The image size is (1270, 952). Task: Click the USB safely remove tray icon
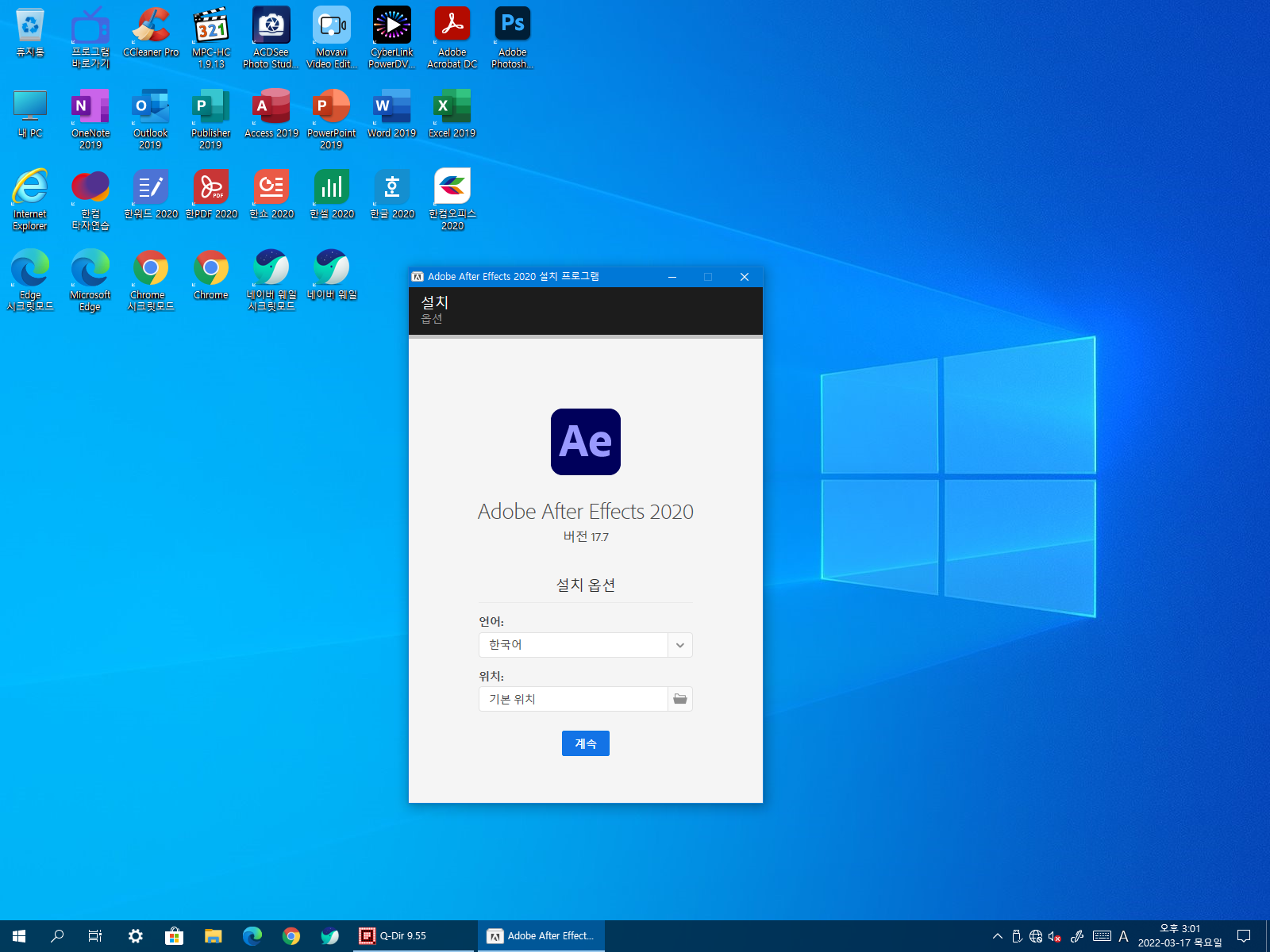tap(1017, 936)
